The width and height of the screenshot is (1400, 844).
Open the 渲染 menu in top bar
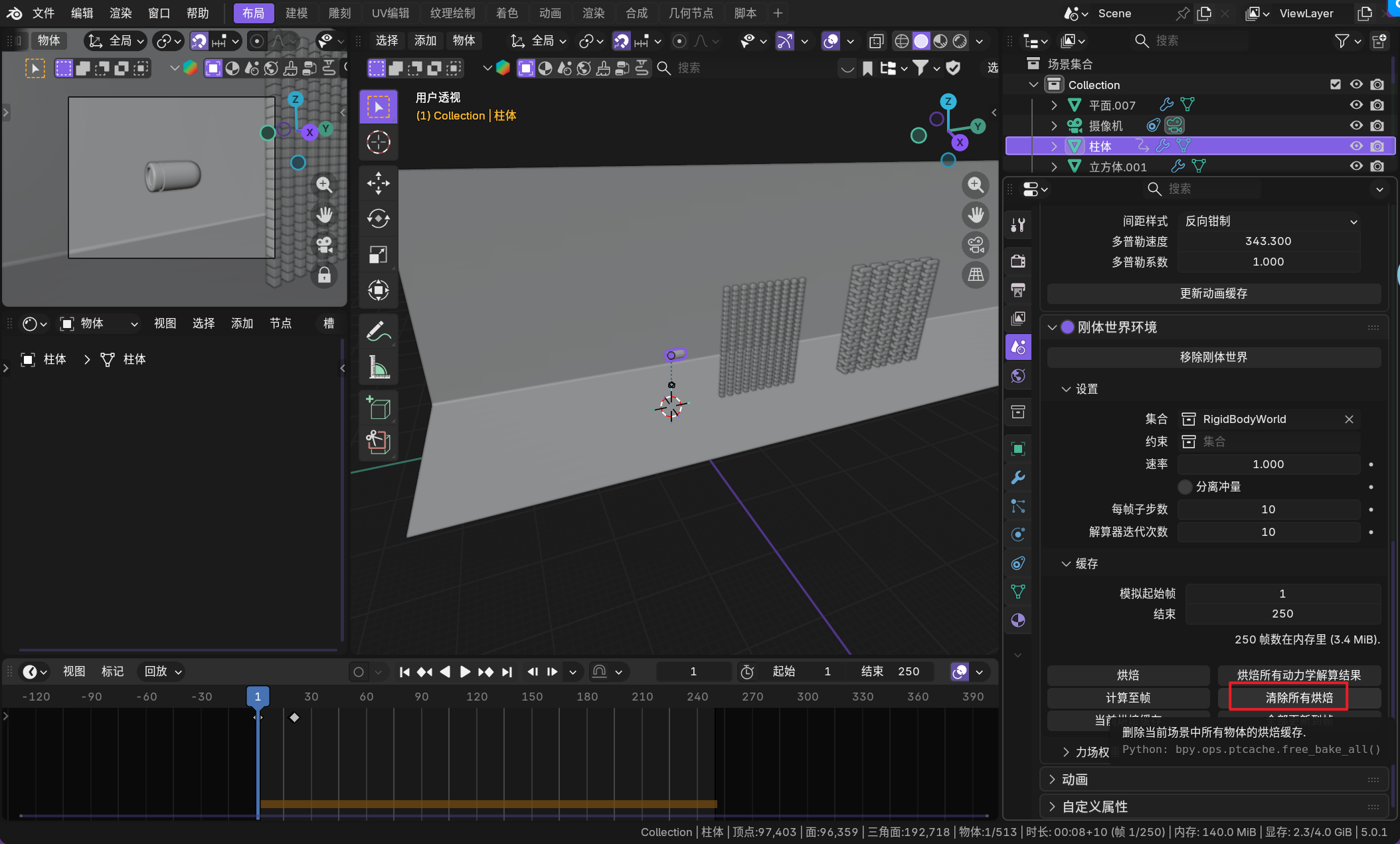coord(120,13)
